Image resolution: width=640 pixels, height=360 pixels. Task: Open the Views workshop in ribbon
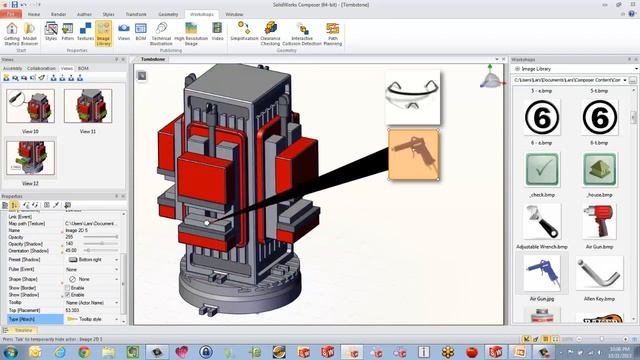point(124,32)
